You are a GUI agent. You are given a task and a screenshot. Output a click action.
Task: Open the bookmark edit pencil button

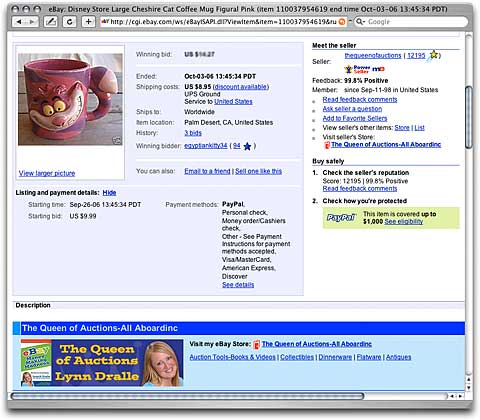pos(51,22)
